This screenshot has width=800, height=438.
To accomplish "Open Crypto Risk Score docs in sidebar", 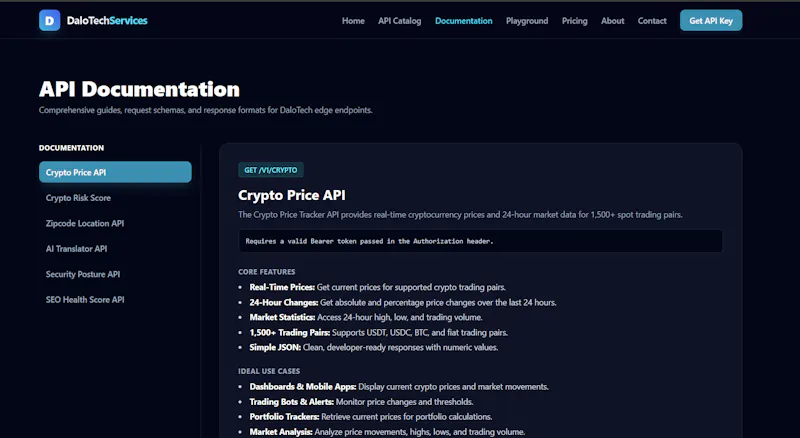I will [x=115, y=198].
